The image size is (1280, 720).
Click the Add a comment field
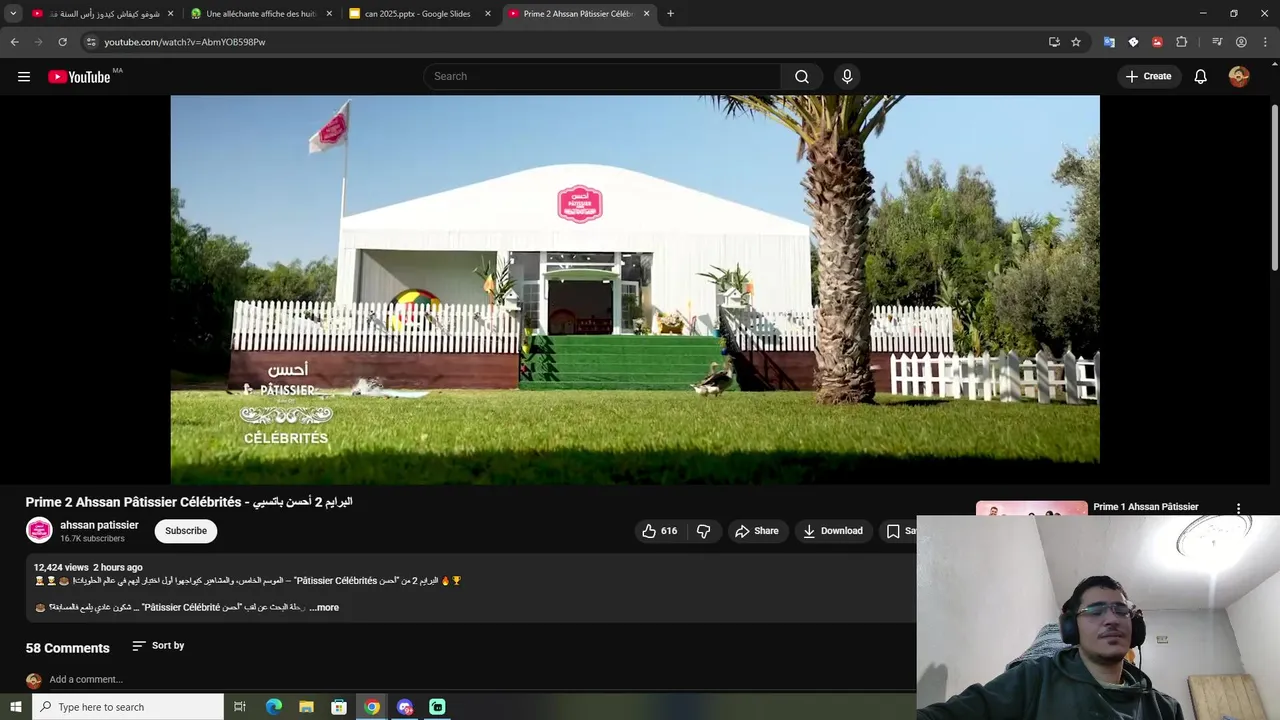pos(86,680)
